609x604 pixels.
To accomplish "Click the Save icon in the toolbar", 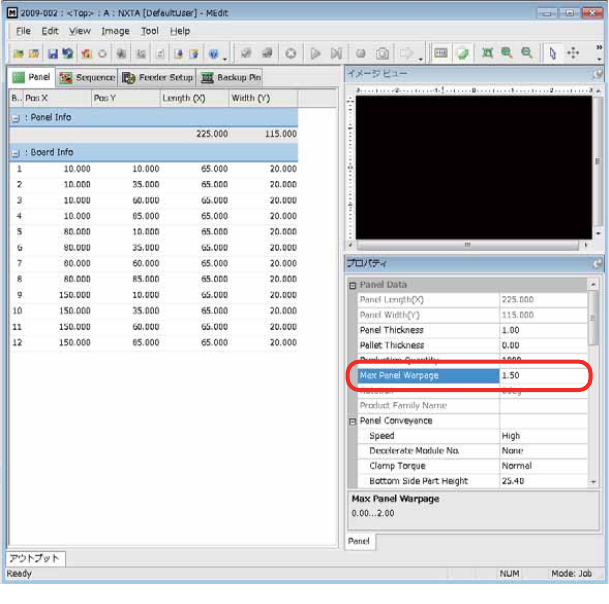I will click(x=52, y=53).
